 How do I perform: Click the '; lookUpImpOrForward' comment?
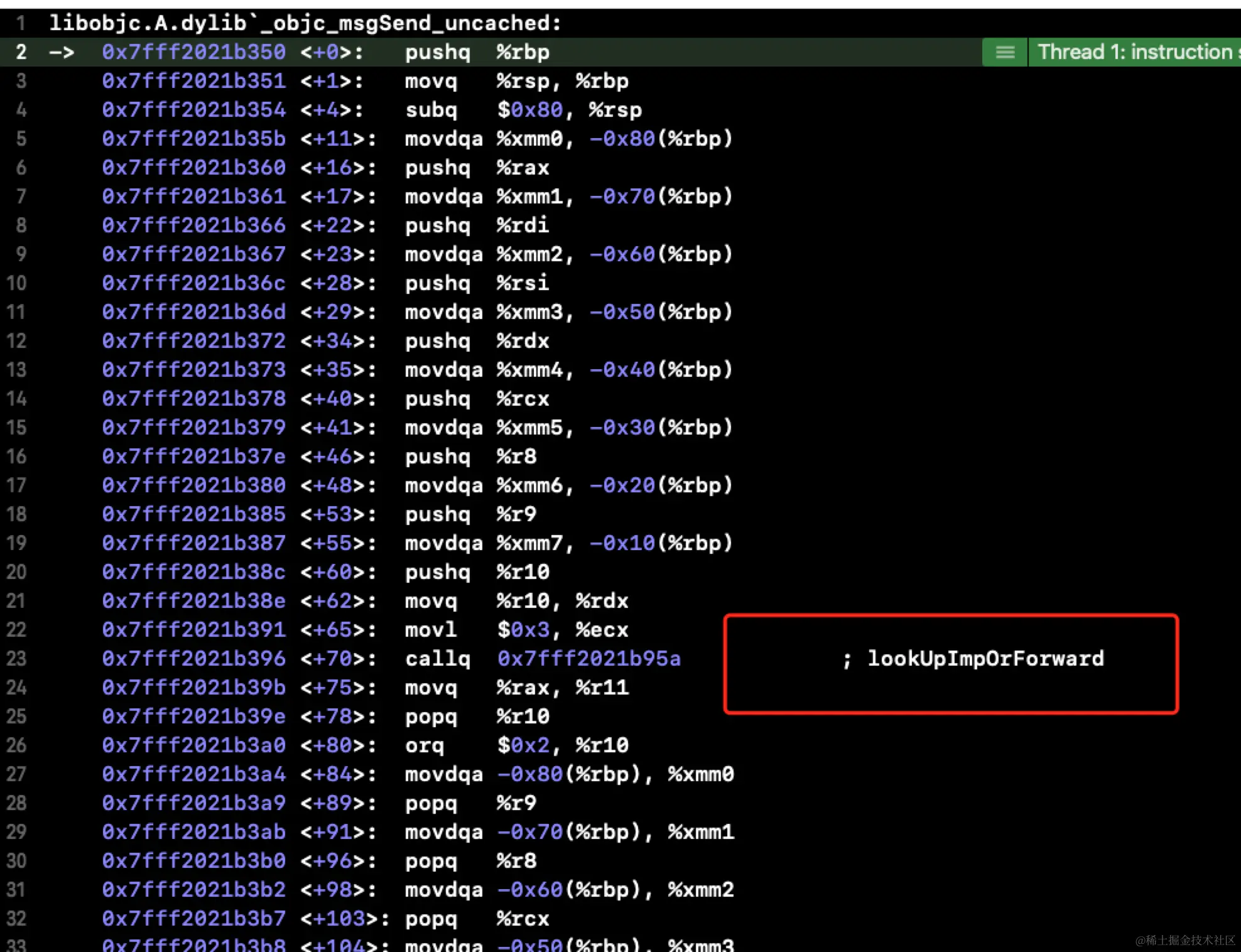tap(973, 659)
